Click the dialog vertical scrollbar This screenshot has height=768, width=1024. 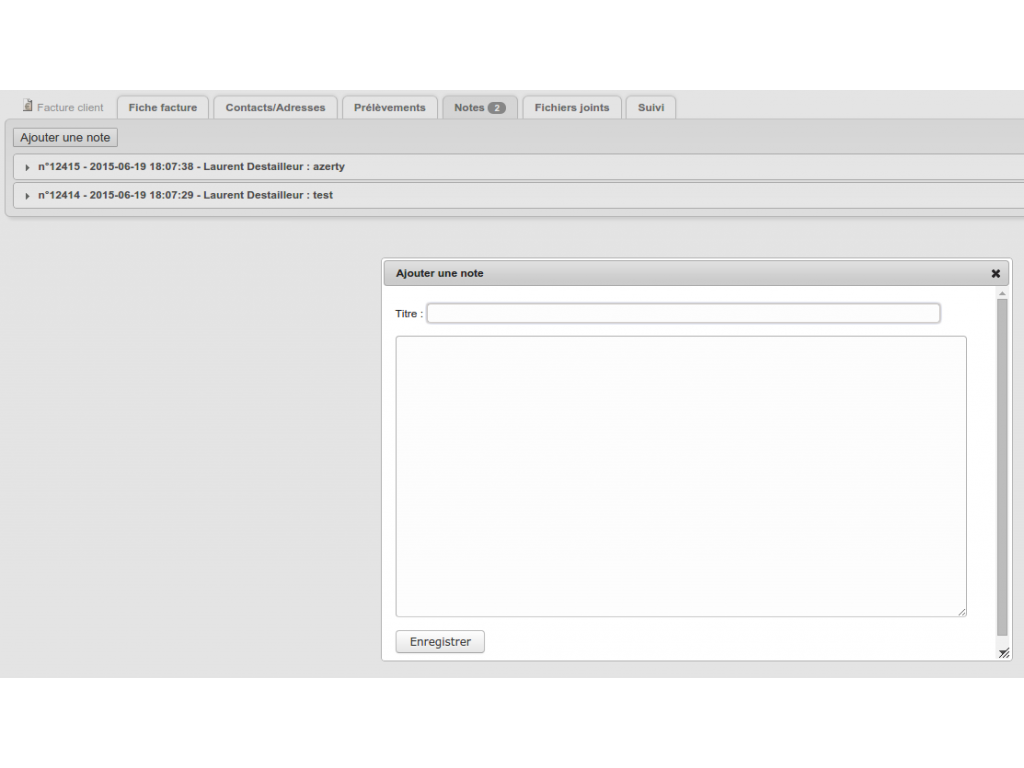1002,467
